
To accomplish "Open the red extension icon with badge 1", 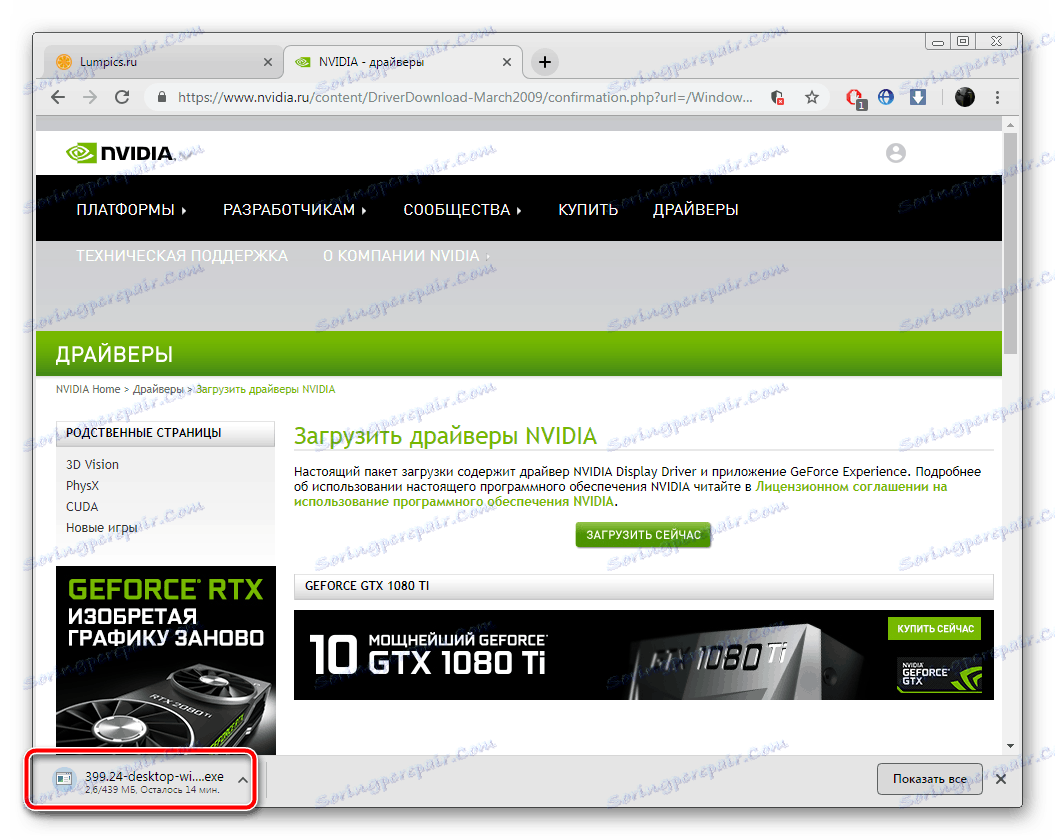I will pos(855,98).
